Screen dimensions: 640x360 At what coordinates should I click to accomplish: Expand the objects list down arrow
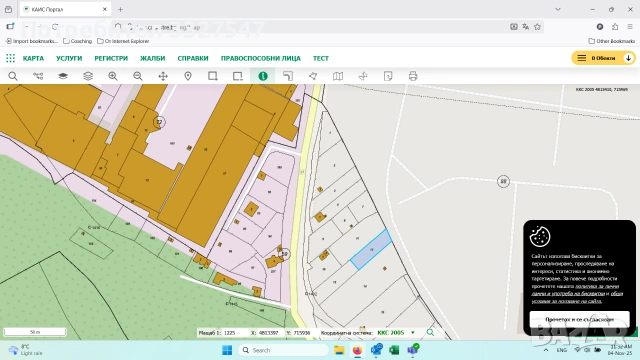point(629,58)
